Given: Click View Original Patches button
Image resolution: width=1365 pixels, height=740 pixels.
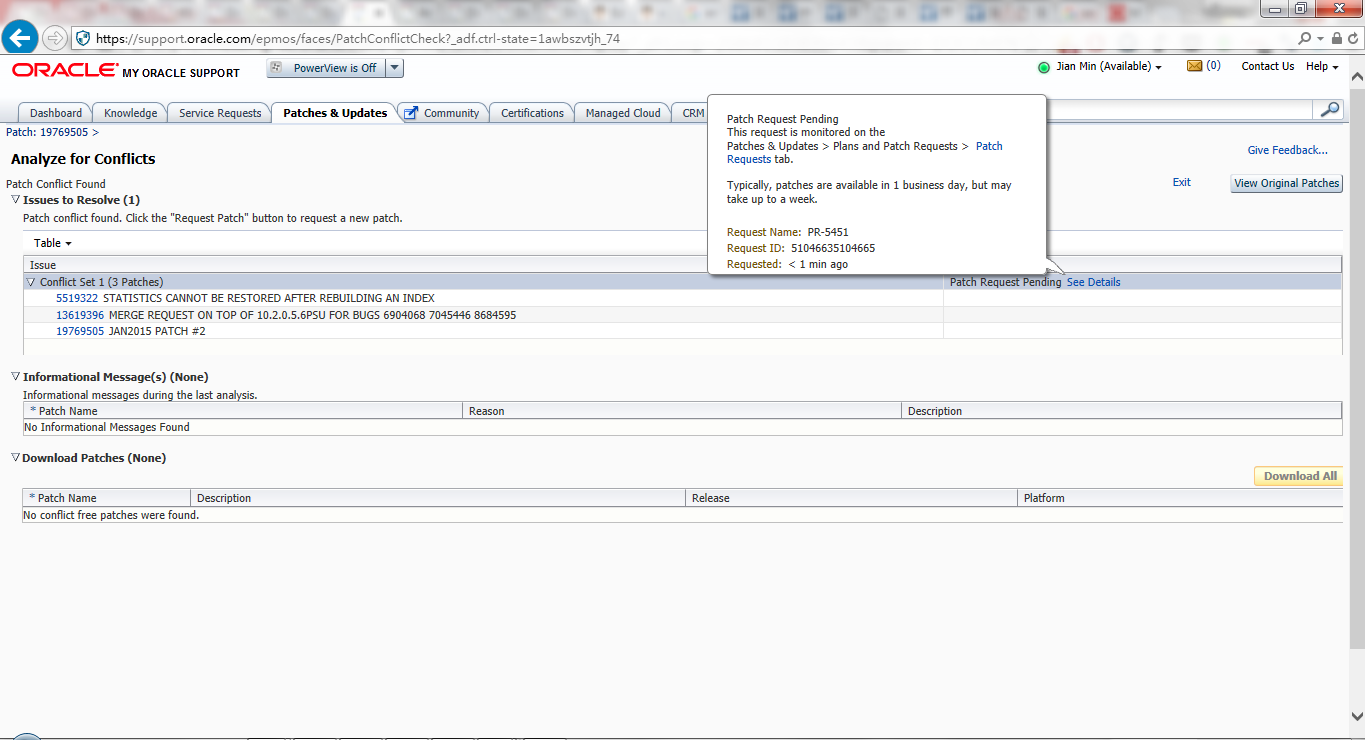Looking at the screenshot, I should pos(1286,183).
